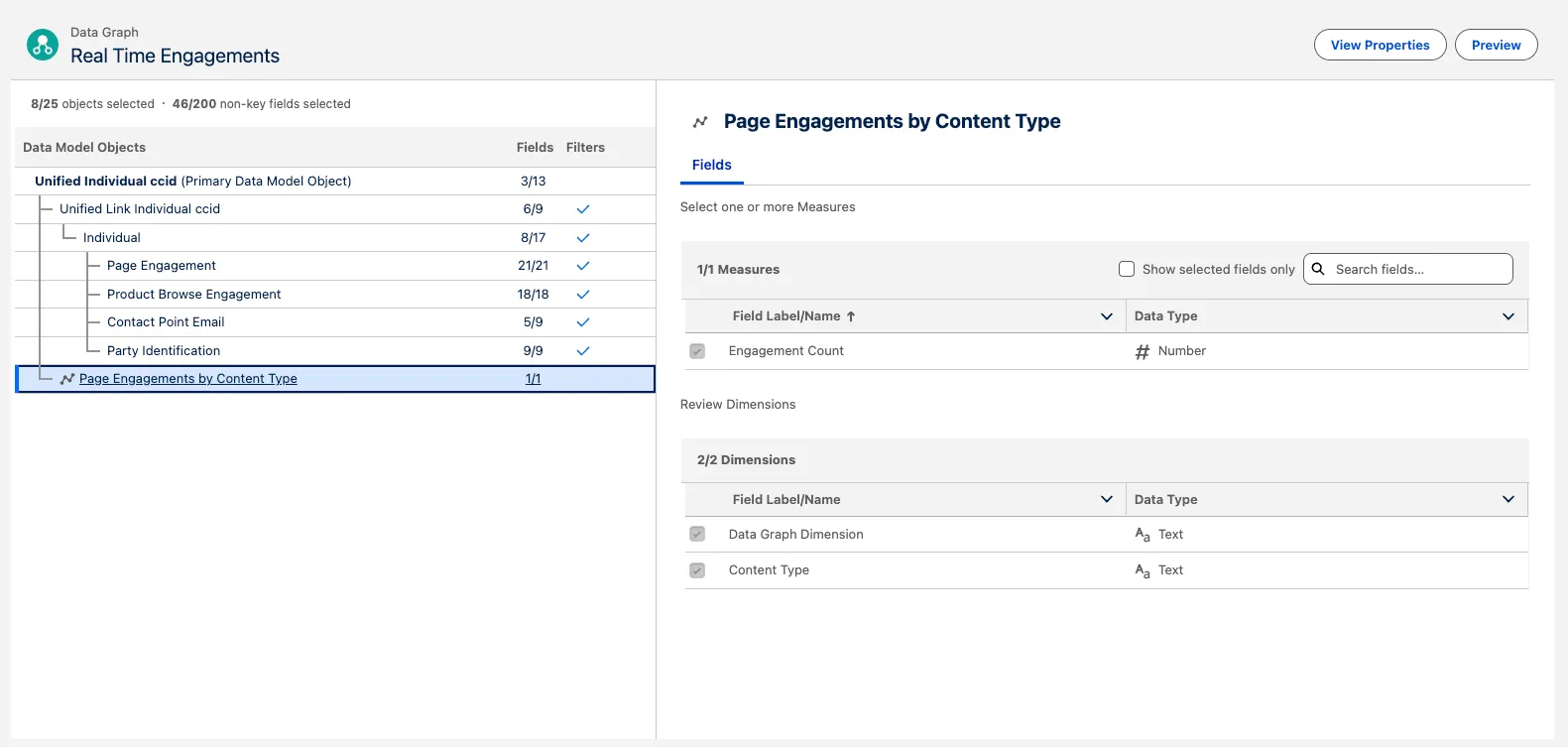1568x747 pixels.
Task: Enable Show selected fields only checkbox
Action: point(1127,269)
